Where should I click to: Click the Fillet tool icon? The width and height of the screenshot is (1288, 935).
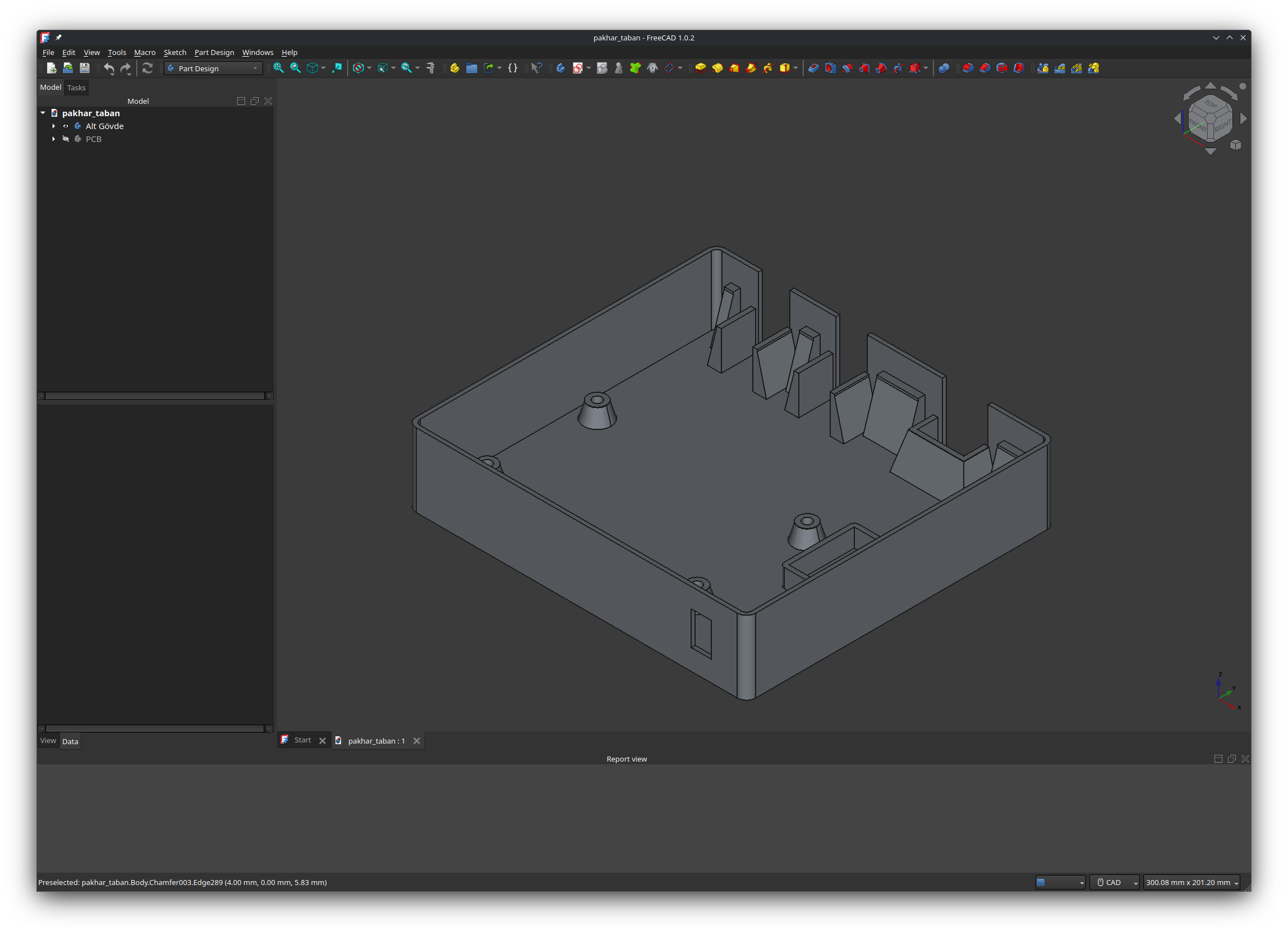pos(968,68)
